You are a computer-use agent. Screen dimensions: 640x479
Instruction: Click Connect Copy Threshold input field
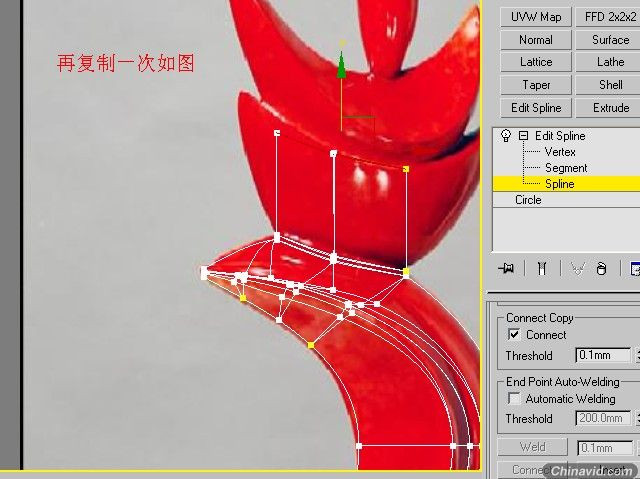click(603, 356)
